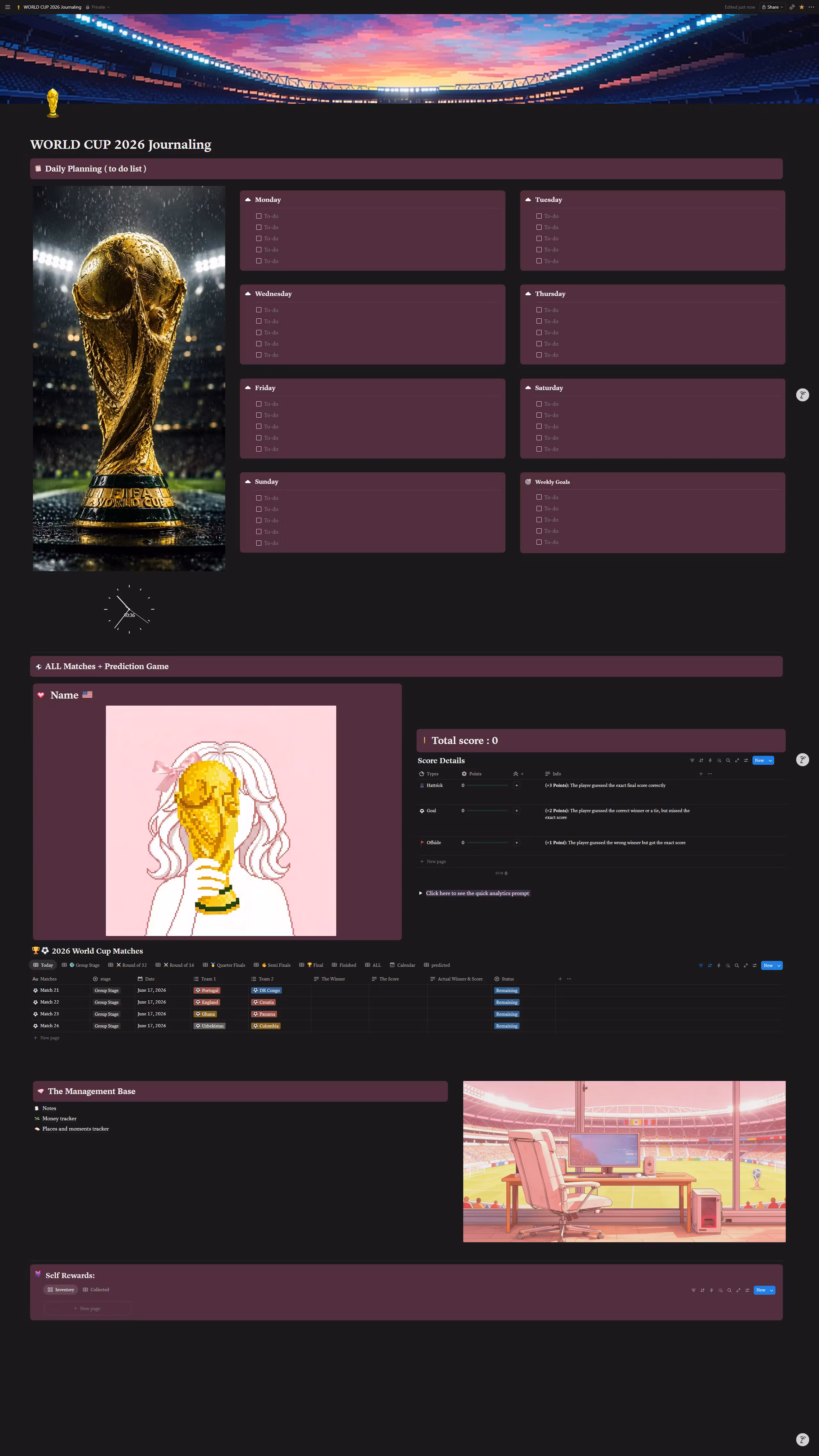Copy page link with chain icon

coord(792,7)
